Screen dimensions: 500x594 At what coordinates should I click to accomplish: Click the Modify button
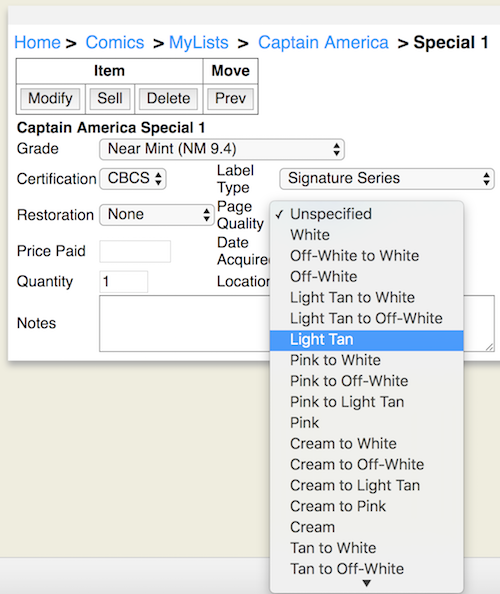coord(50,99)
